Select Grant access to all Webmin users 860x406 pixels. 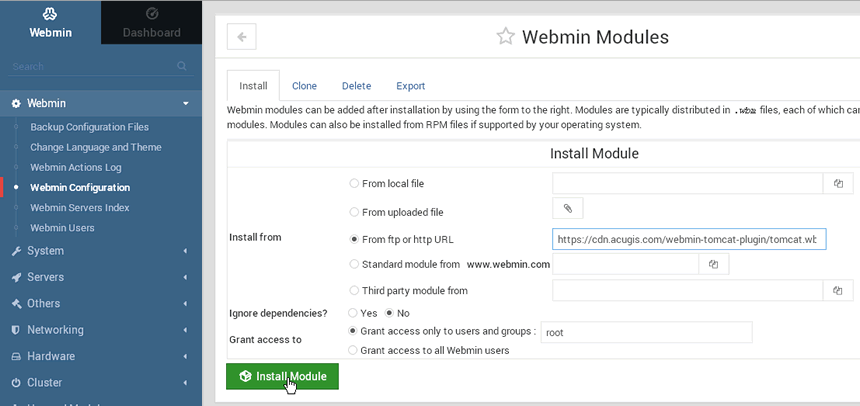pos(353,350)
